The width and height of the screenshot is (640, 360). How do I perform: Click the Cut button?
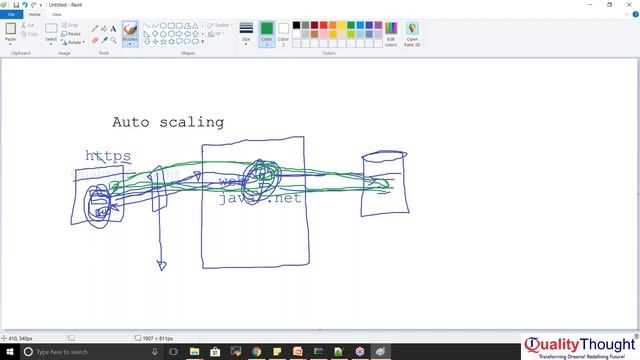pos(28,25)
